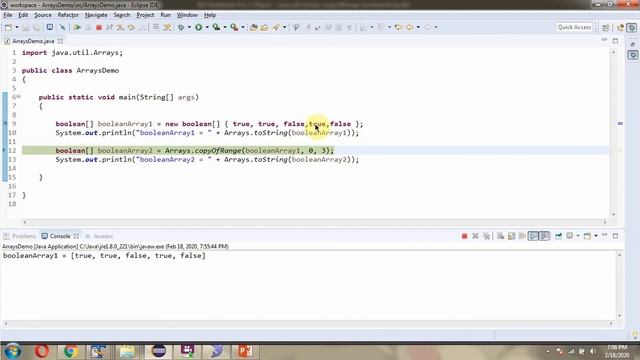The image size is (640, 360).
Task: Open the External Tools dropdown arrow
Action: pyautogui.click(x=243, y=27)
